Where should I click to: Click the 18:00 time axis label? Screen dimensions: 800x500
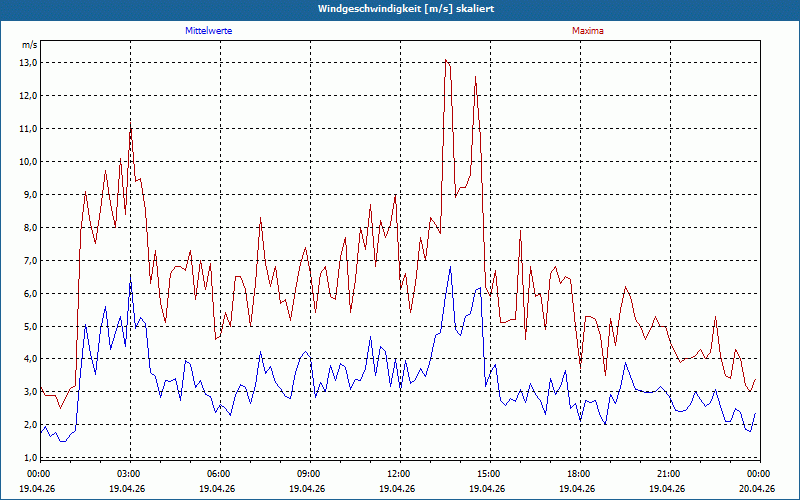pyautogui.click(x=577, y=474)
